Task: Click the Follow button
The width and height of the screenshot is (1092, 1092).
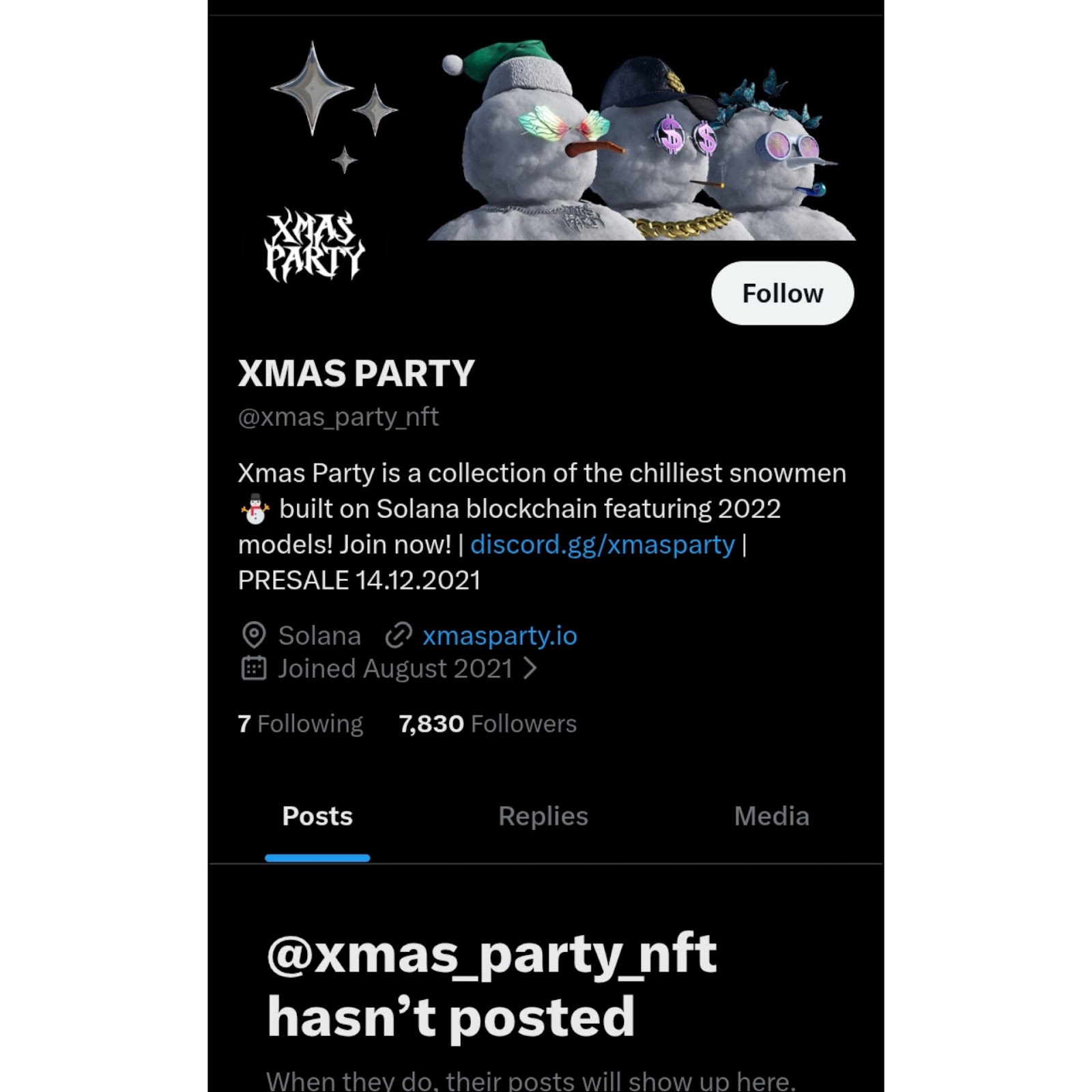Action: click(782, 293)
